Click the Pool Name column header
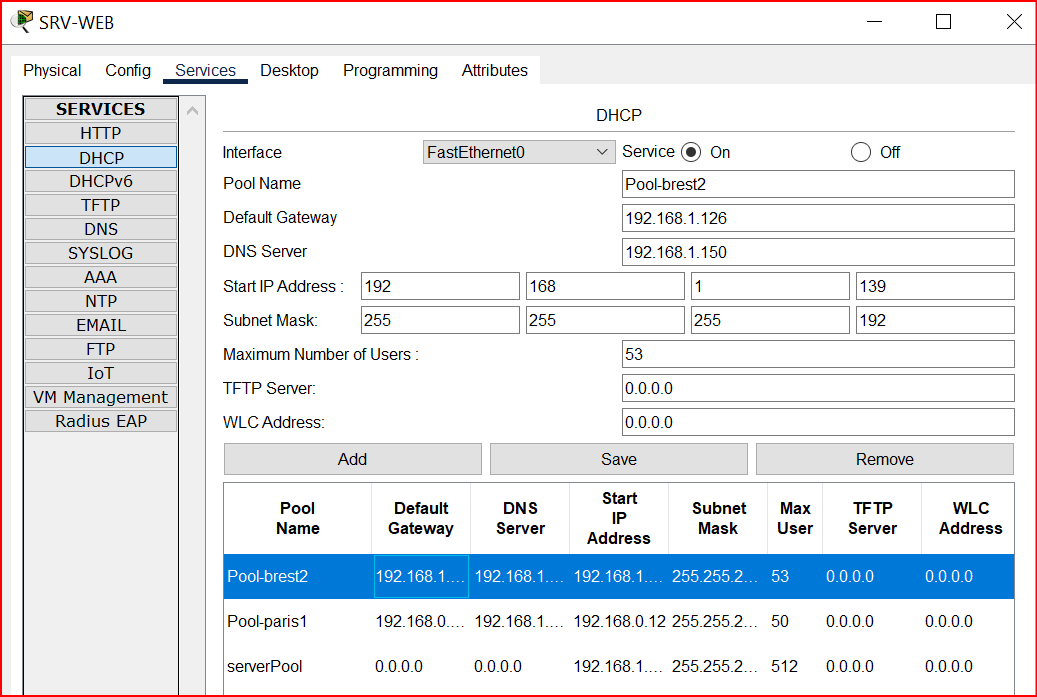 point(298,518)
